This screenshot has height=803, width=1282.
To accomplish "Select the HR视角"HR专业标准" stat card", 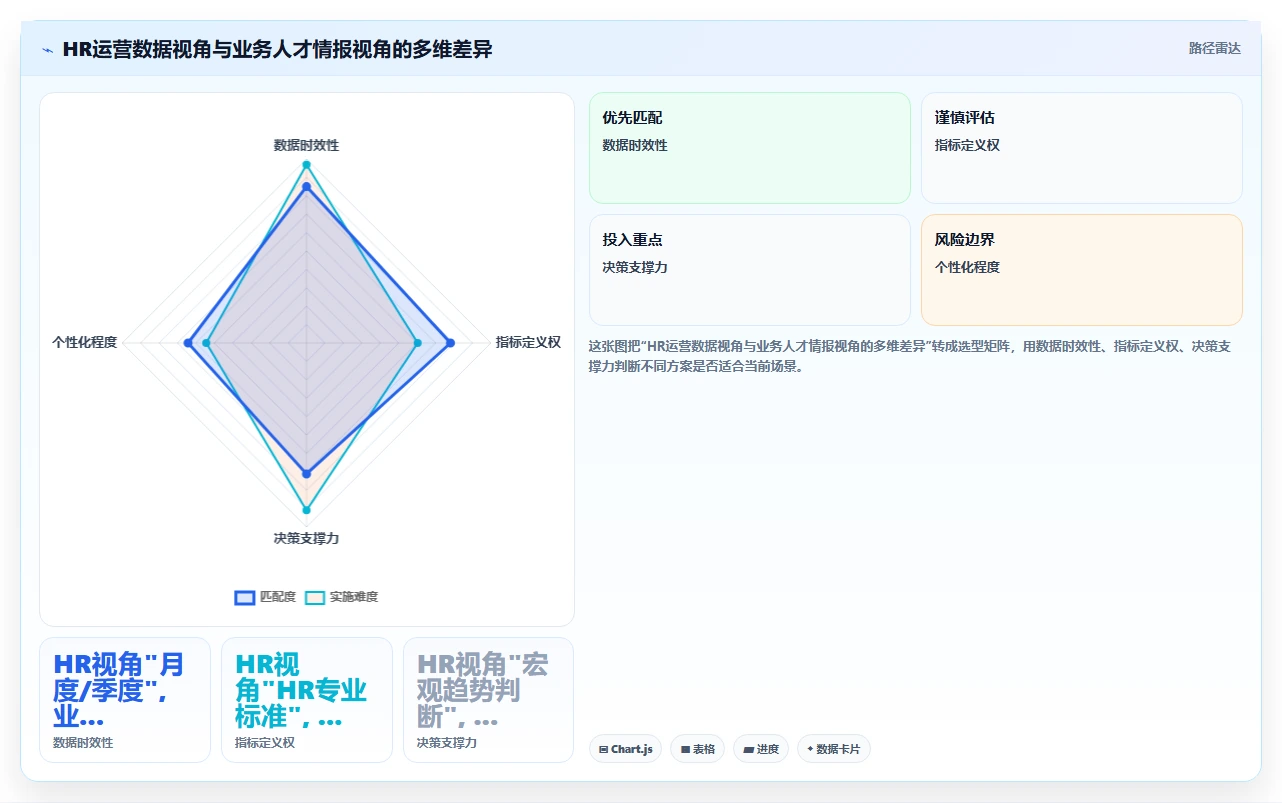I will pos(307,700).
